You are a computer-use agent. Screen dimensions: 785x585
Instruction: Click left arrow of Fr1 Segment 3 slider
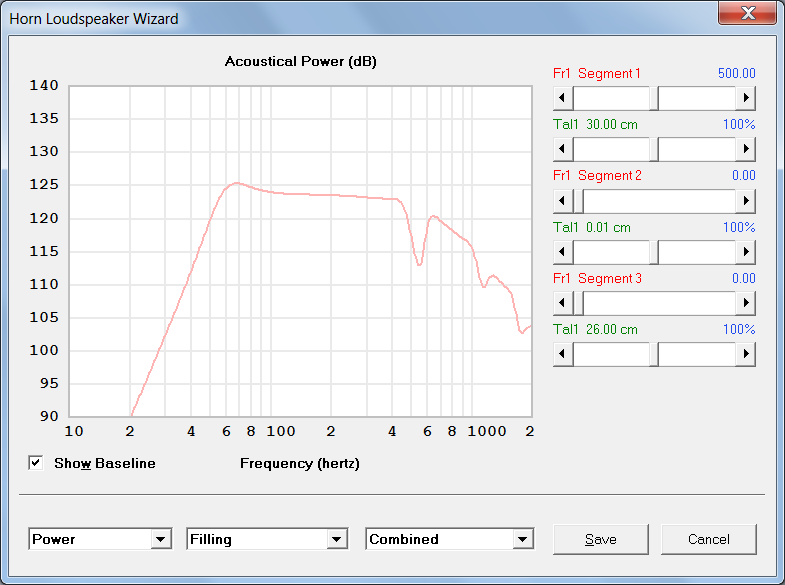click(563, 303)
